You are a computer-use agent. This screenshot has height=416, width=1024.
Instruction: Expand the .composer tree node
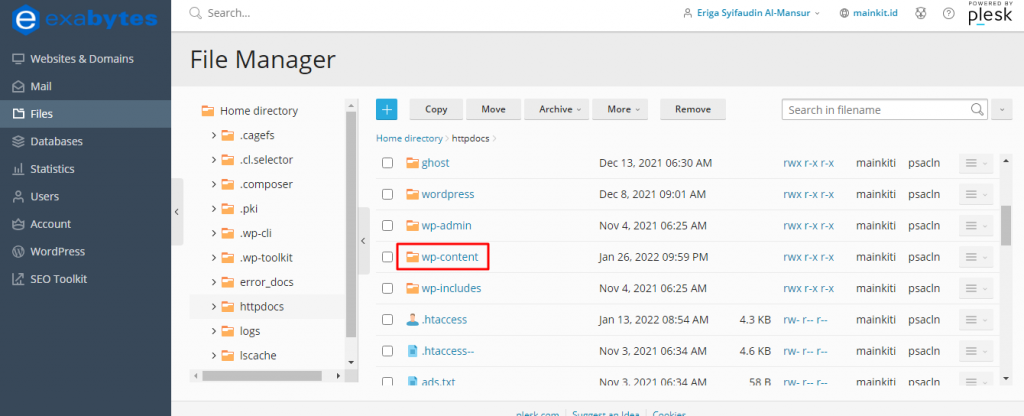pyautogui.click(x=214, y=184)
